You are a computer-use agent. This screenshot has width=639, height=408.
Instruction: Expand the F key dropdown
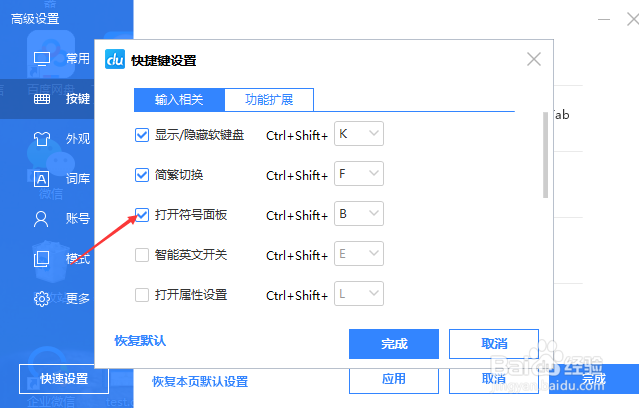(359, 174)
